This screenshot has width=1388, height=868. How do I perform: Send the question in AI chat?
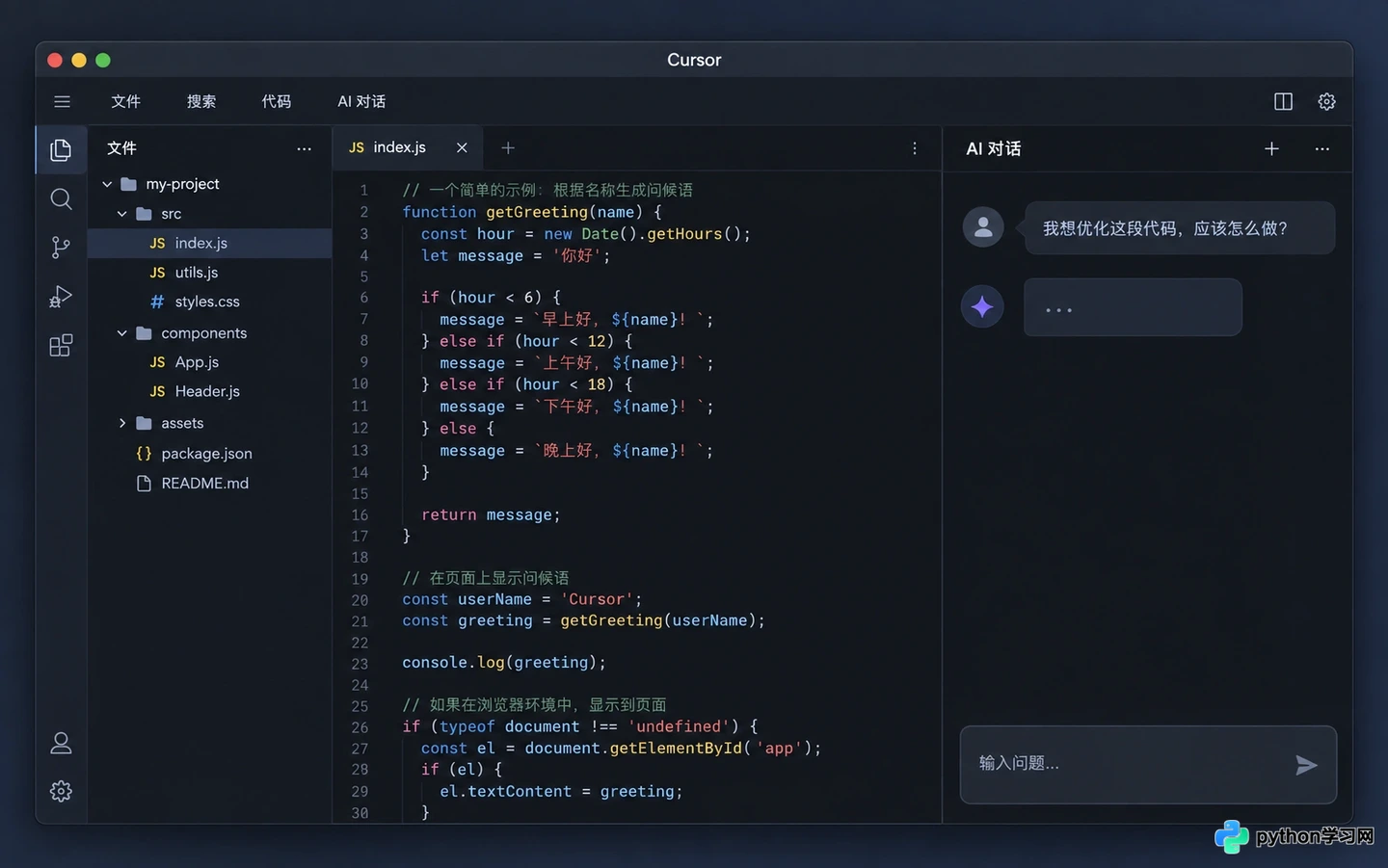pos(1306,765)
